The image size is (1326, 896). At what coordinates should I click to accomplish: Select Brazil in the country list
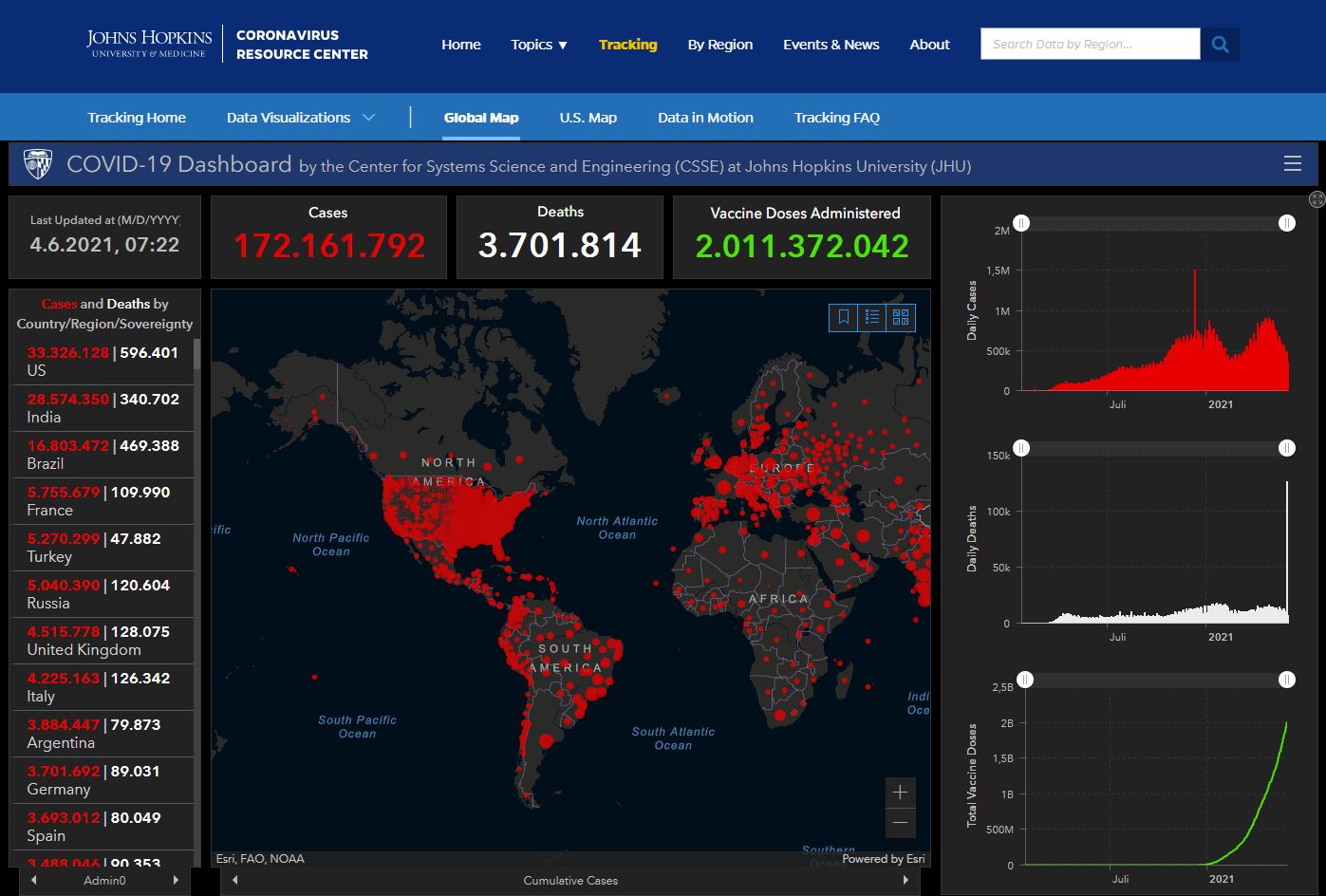(103, 455)
